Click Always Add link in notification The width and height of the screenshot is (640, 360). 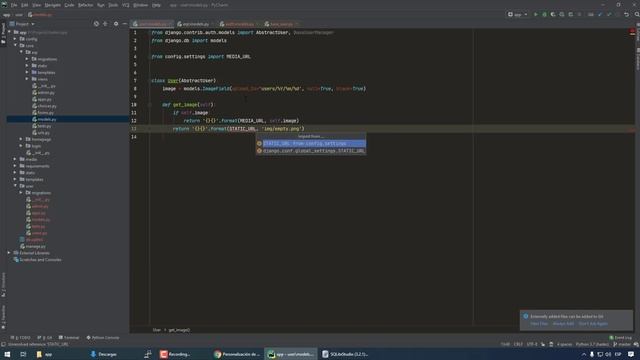pos(563,324)
